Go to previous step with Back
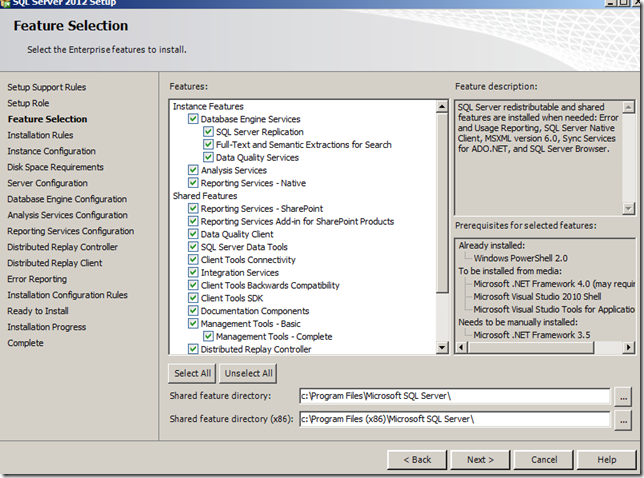 point(417,460)
